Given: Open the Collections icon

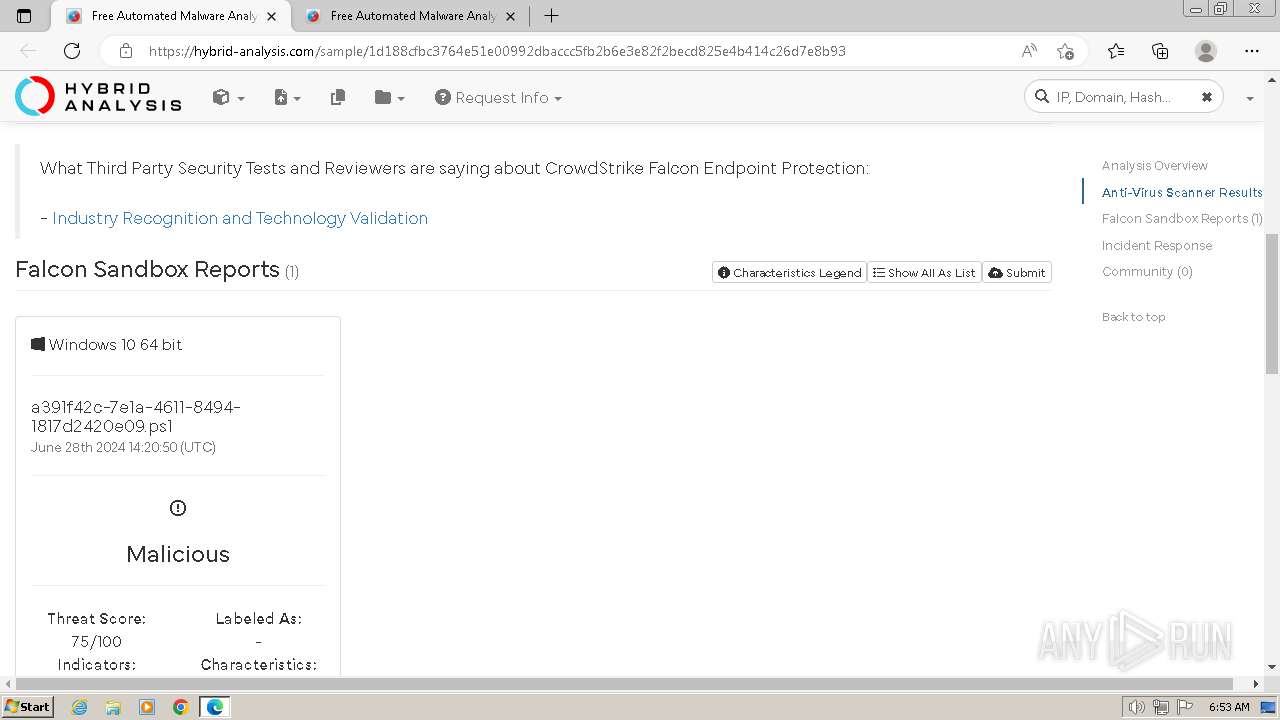Looking at the screenshot, I should point(1160,51).
